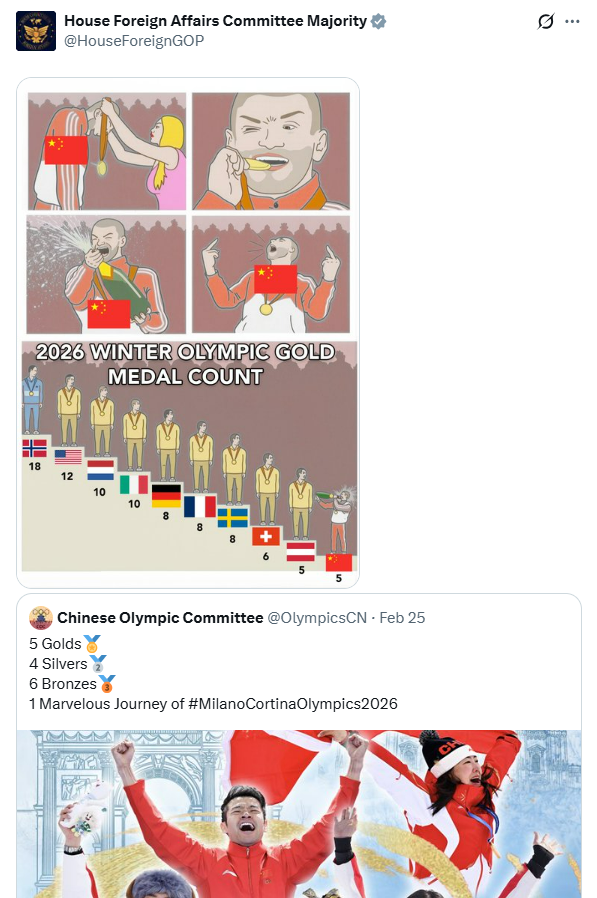This screenshot has height=898, width=597.
Task: Click the Chinese Olympic Committee avatar
Action: [x=41, y=618]
